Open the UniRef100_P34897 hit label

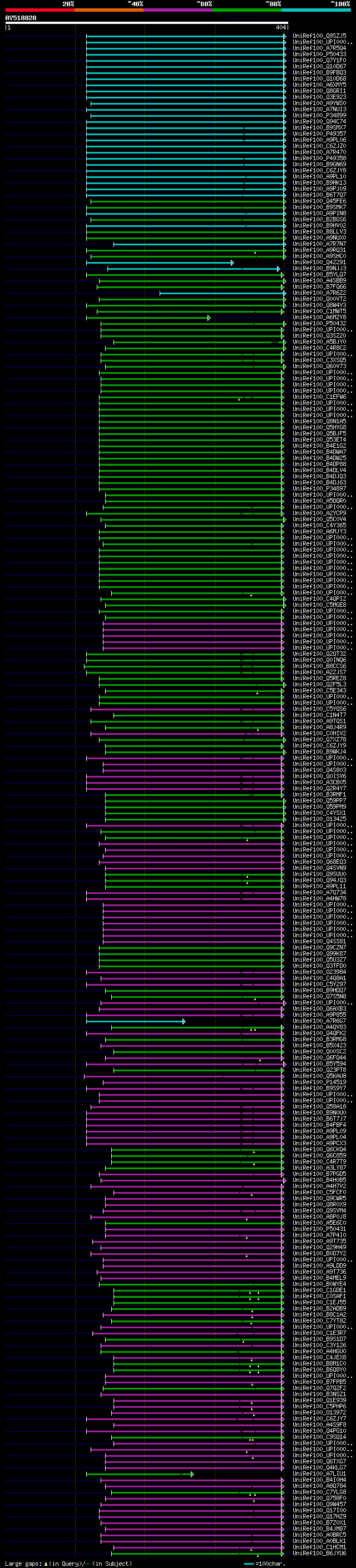[x=319, y=489]
